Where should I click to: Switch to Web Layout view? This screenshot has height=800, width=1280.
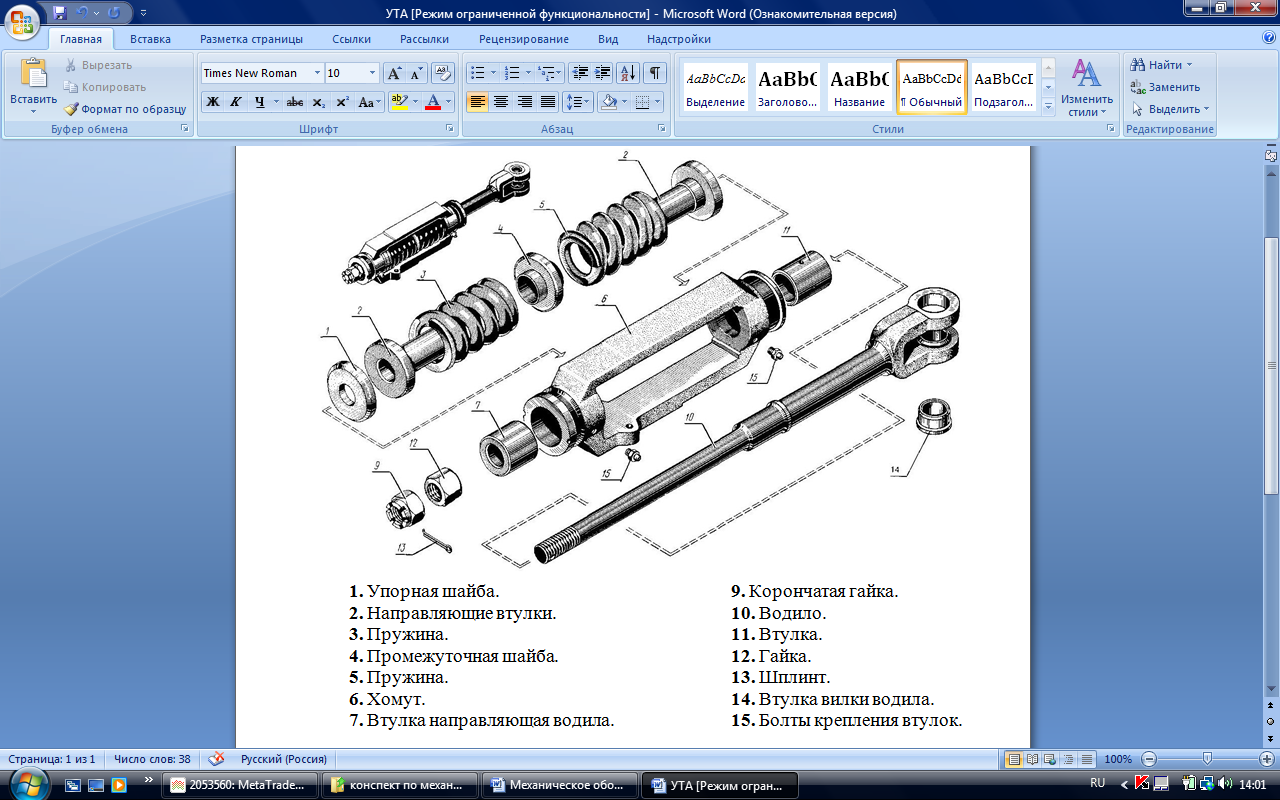pyautogui.click(x=1050, y=759)
